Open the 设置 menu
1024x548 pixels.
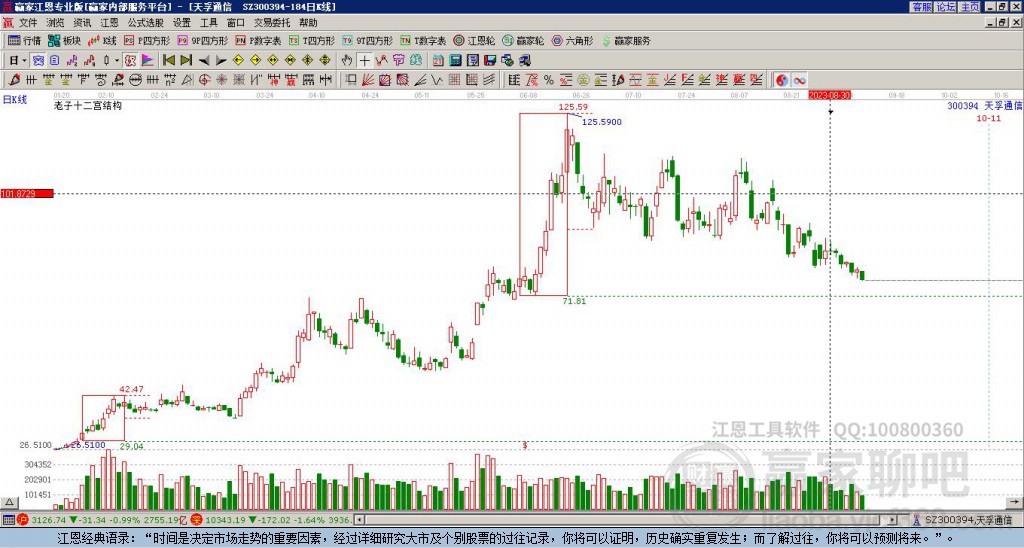(x=182, y=23)
